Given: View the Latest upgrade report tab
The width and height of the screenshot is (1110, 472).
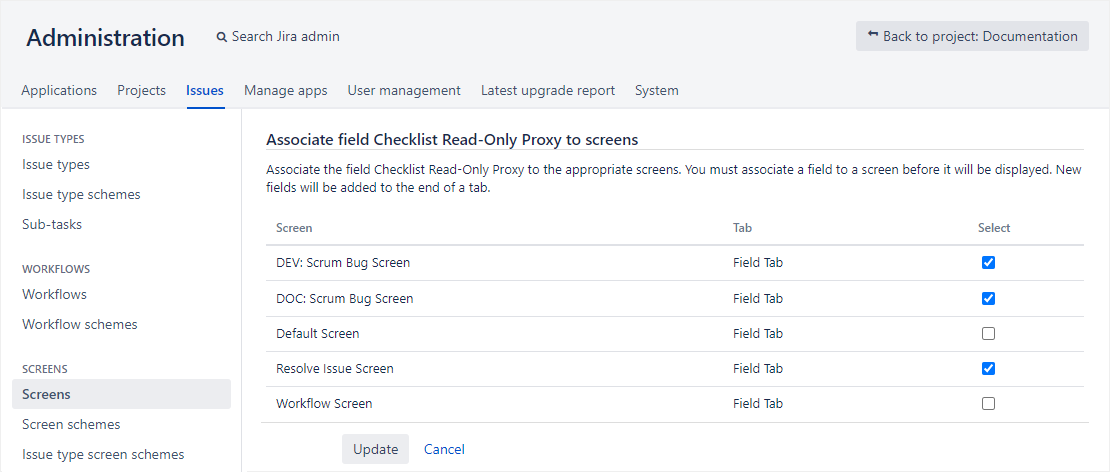Looking at the screenshot, I should [547, 90].
